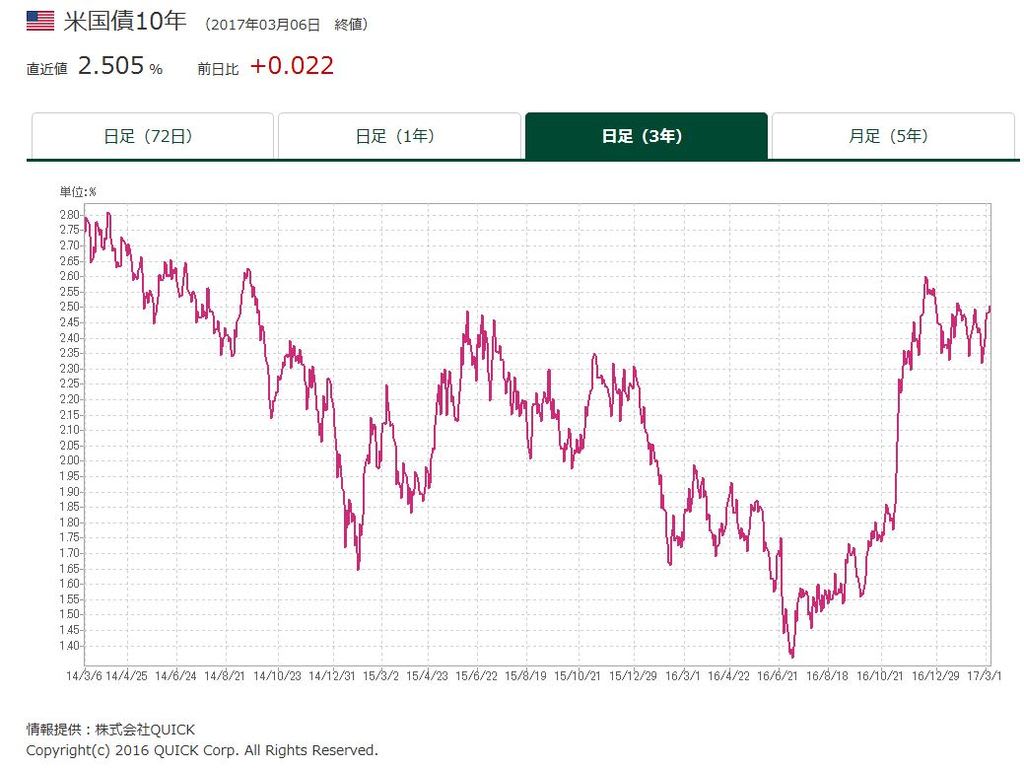Click the 15/4/23 x-axis date
The width and height of the screenshot is (1024, 768).
(427, 675)
